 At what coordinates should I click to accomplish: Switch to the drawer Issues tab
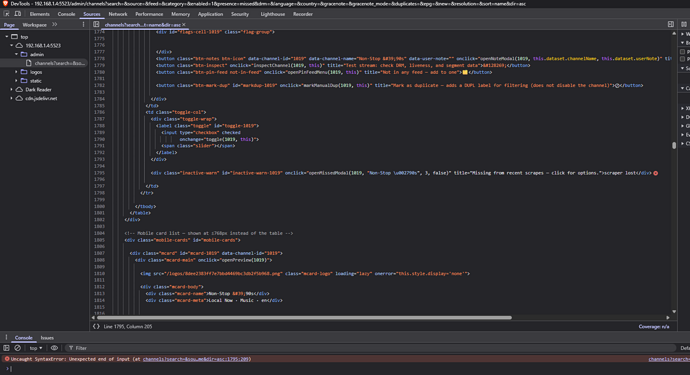coord(47,338)
